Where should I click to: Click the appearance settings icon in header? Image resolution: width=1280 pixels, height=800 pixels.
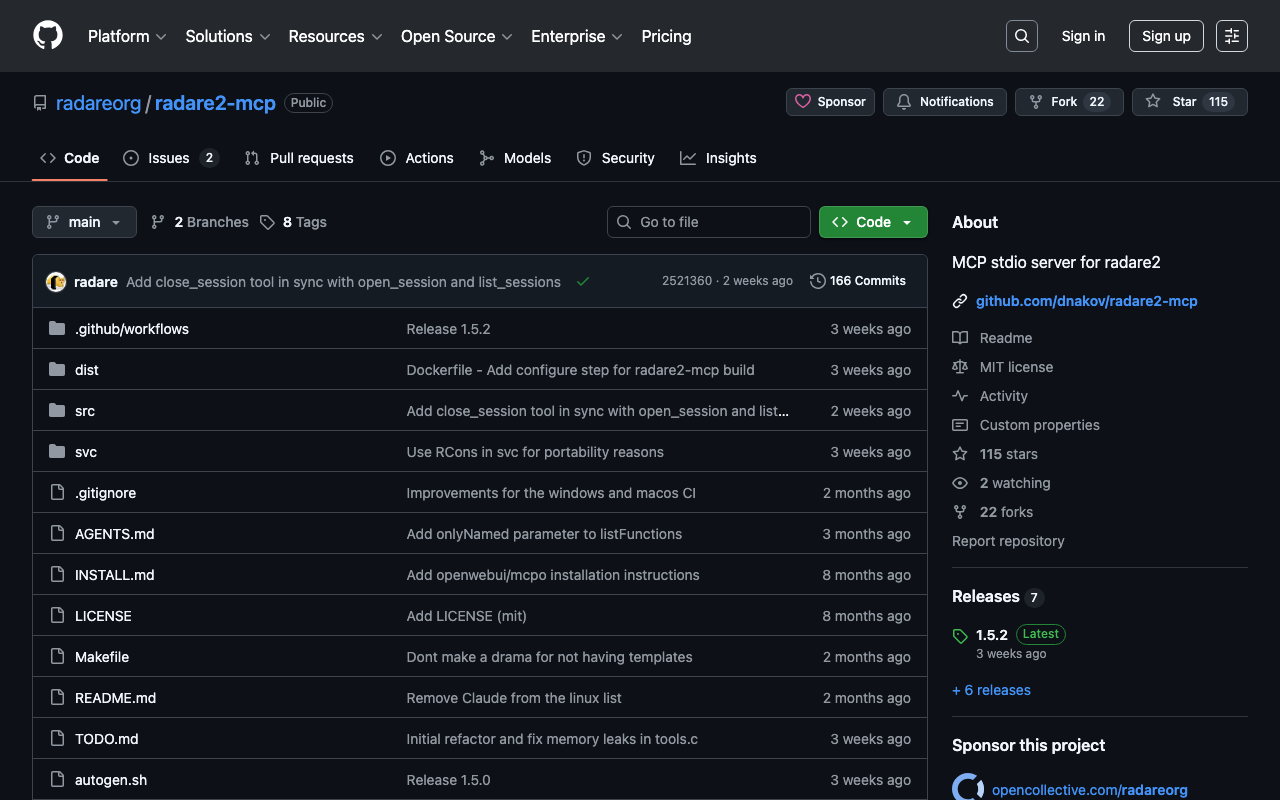click(1231, 36)
